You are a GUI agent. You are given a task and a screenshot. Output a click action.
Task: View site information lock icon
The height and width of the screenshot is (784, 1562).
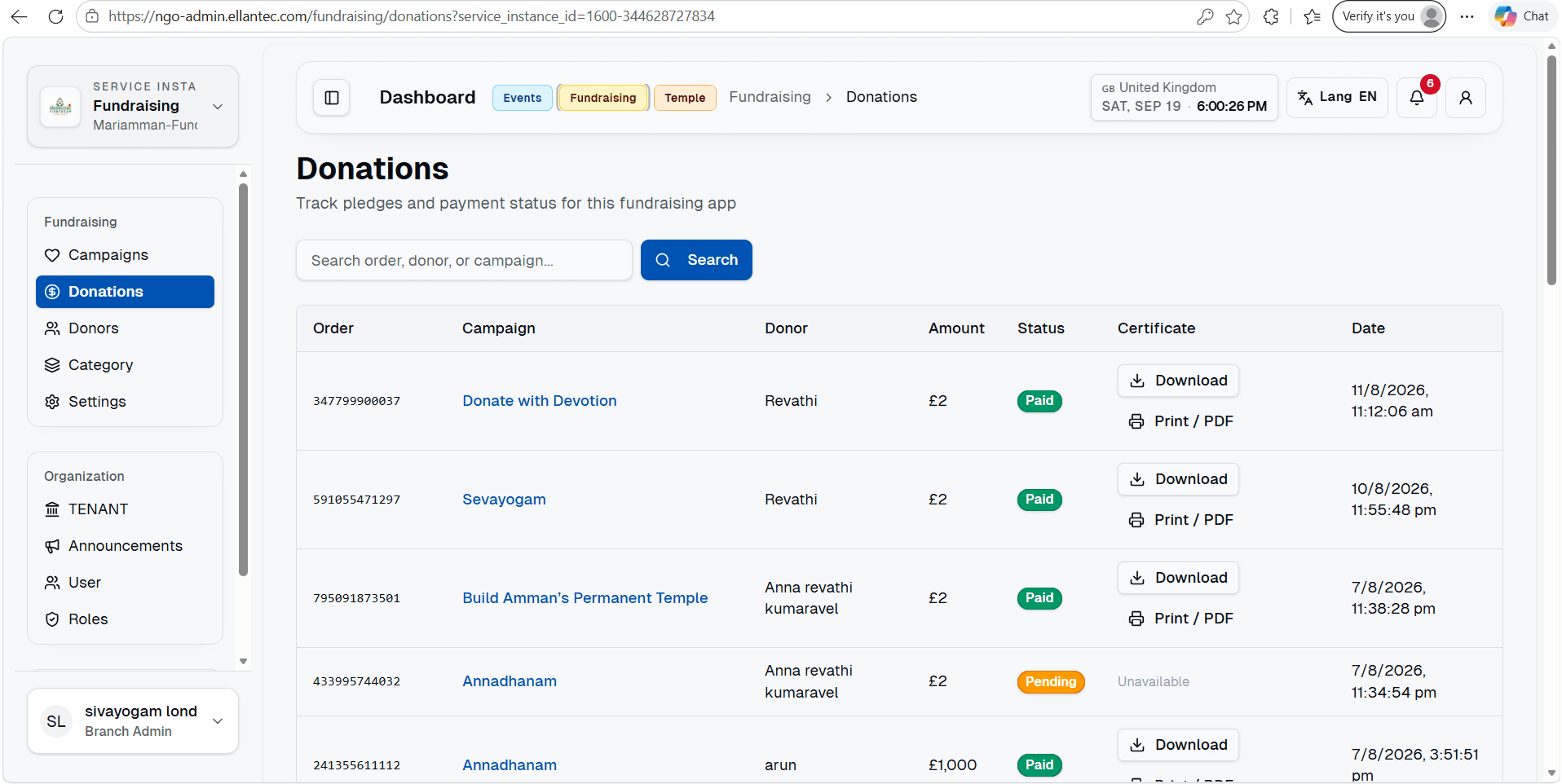(x=92, y=16)
